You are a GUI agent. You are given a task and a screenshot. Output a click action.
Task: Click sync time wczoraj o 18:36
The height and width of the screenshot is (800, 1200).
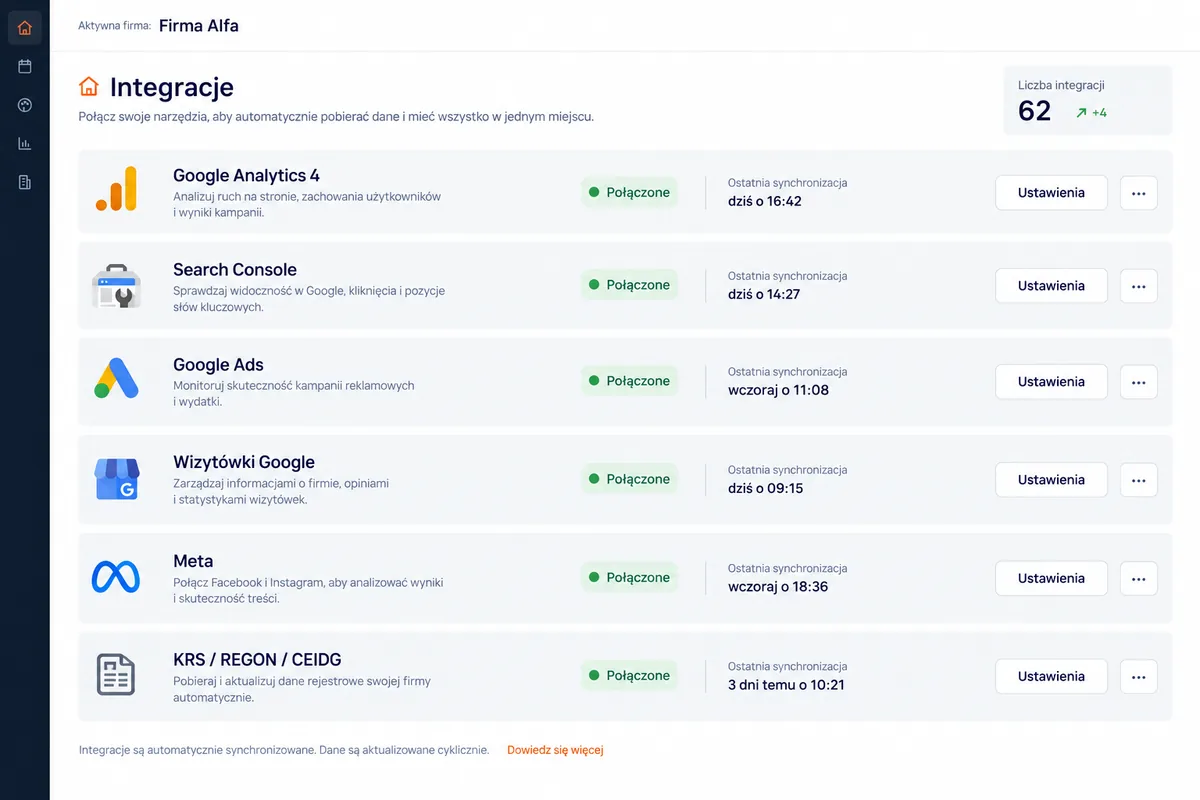click(x=778, y=586)
